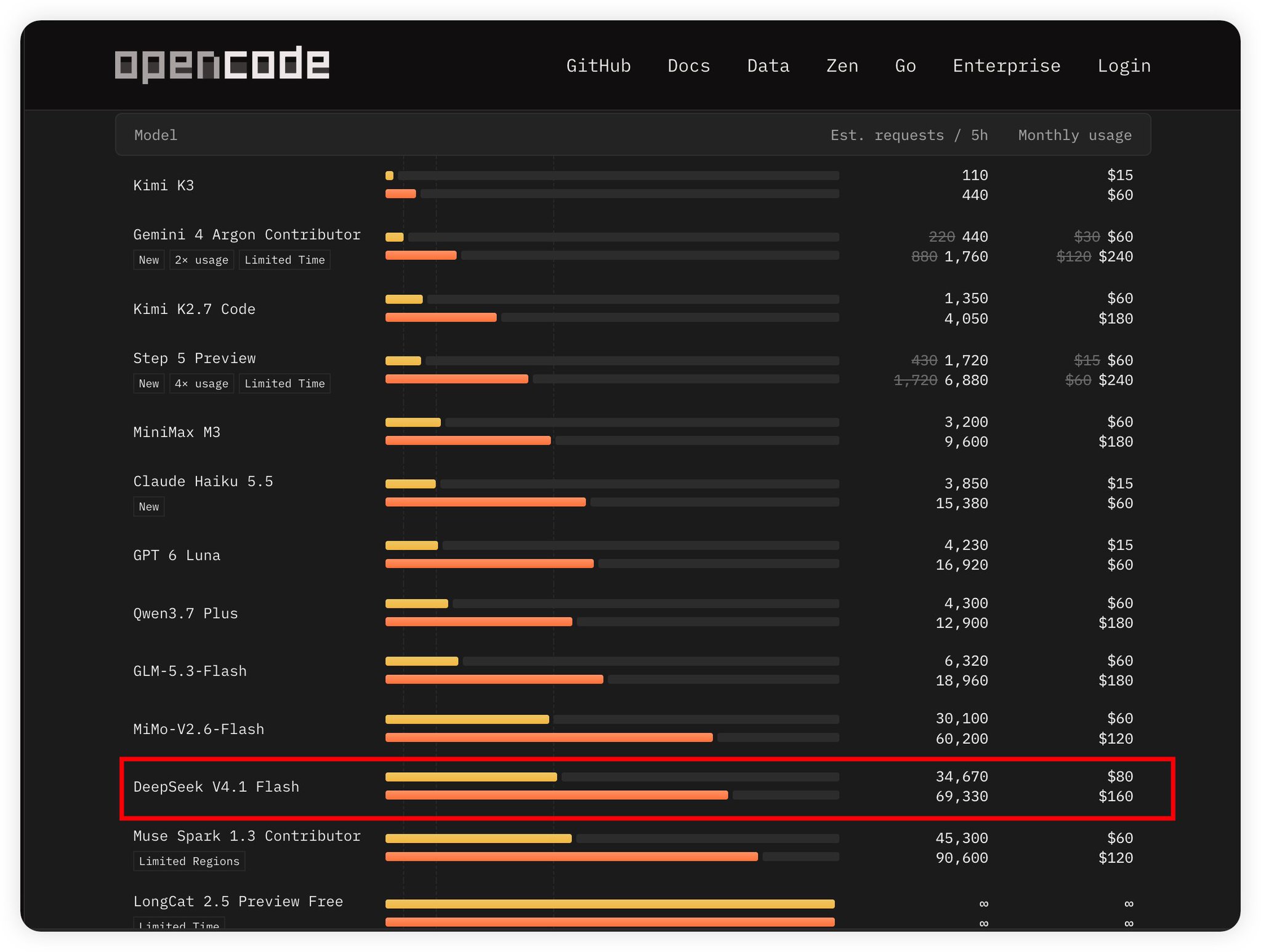Click the yellow usage bar for Kimi K3
The width and height of the screenshot is (1261, 952).
389,175
